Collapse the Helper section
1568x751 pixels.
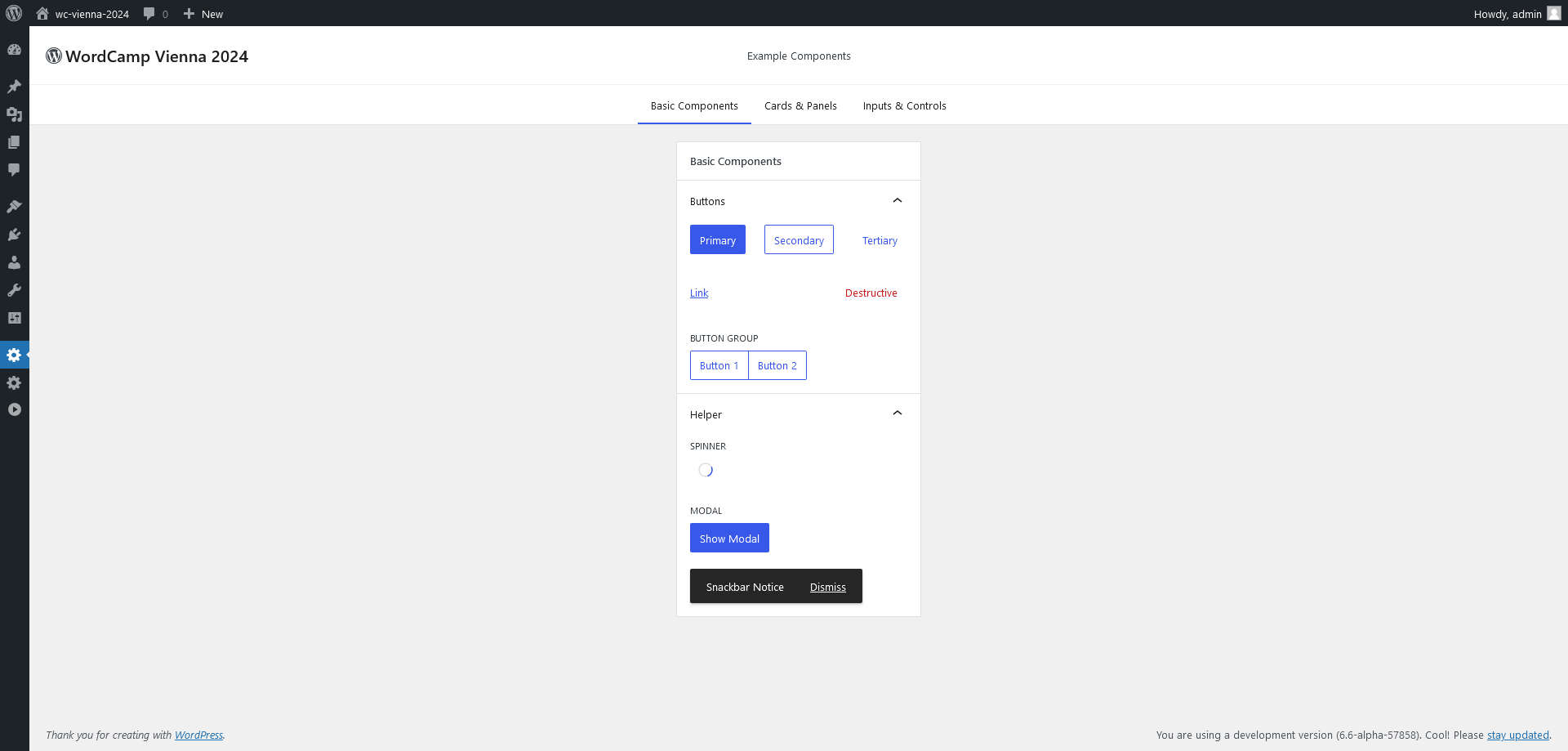(x=897, y=413)
